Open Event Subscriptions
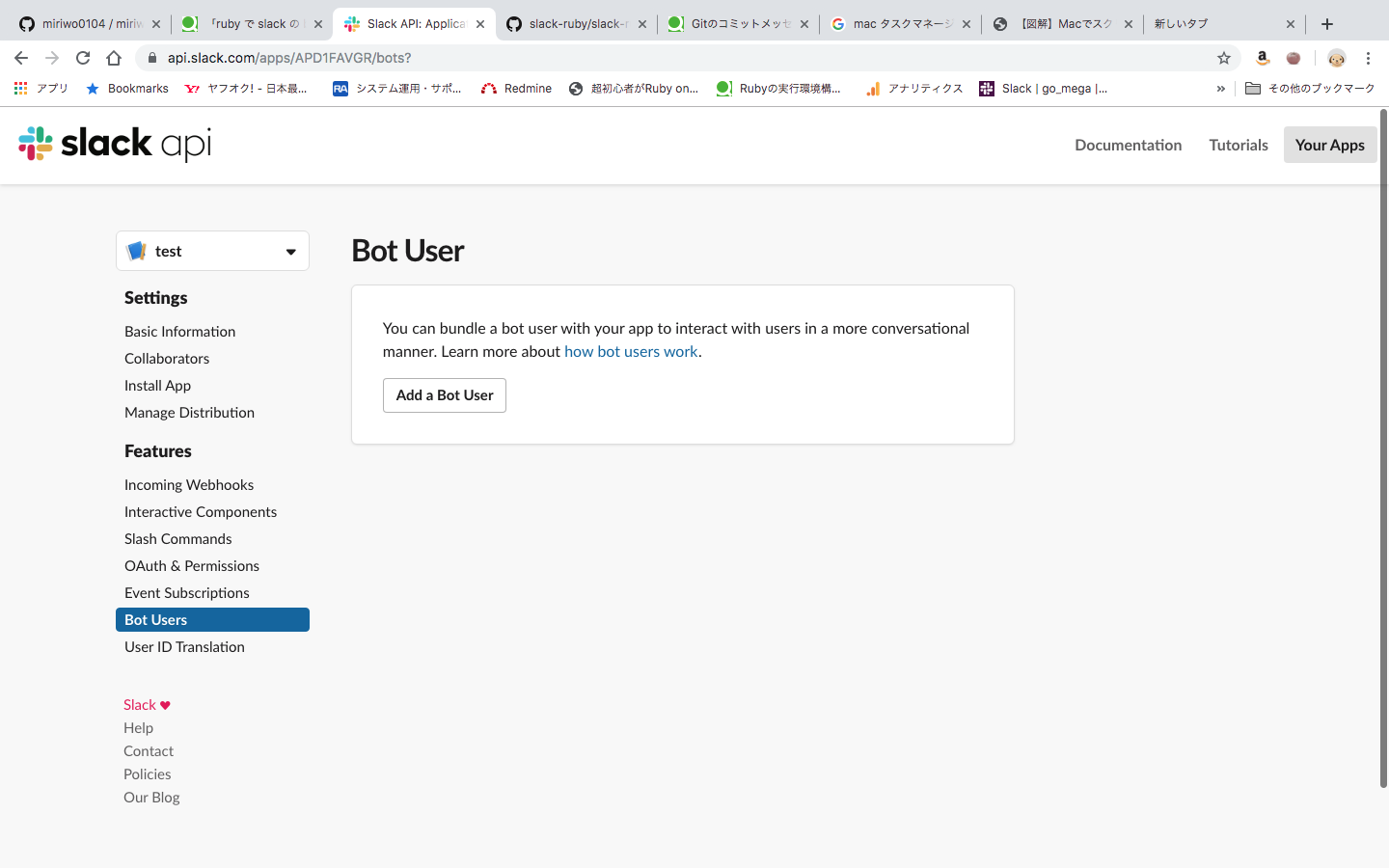Image resolution: width=1389 pixels, height=868 pixels. [187, 592]
